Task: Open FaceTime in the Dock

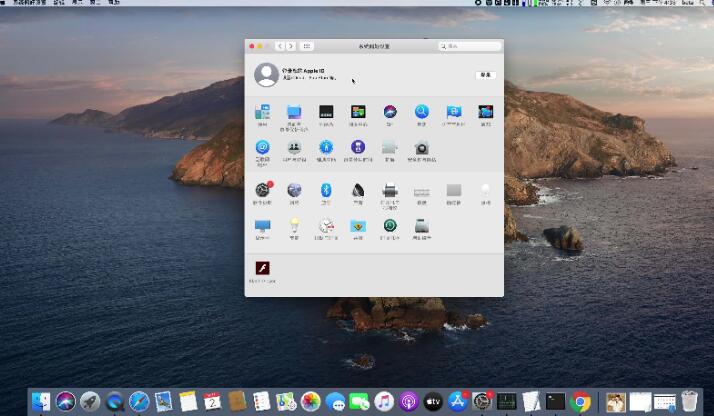Action: (x=359, y=402)
